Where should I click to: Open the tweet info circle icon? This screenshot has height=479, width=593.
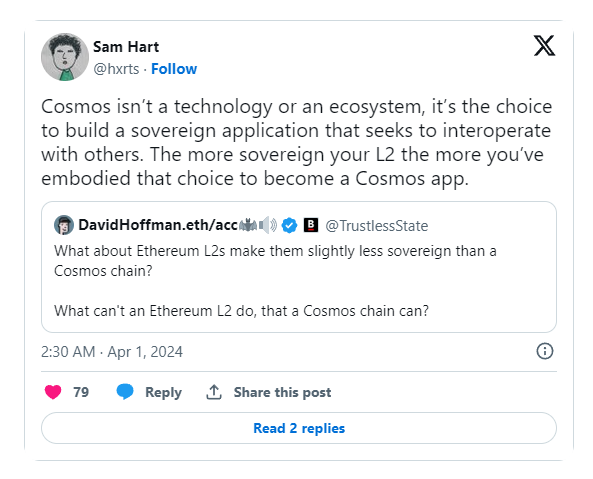(545, 351)
